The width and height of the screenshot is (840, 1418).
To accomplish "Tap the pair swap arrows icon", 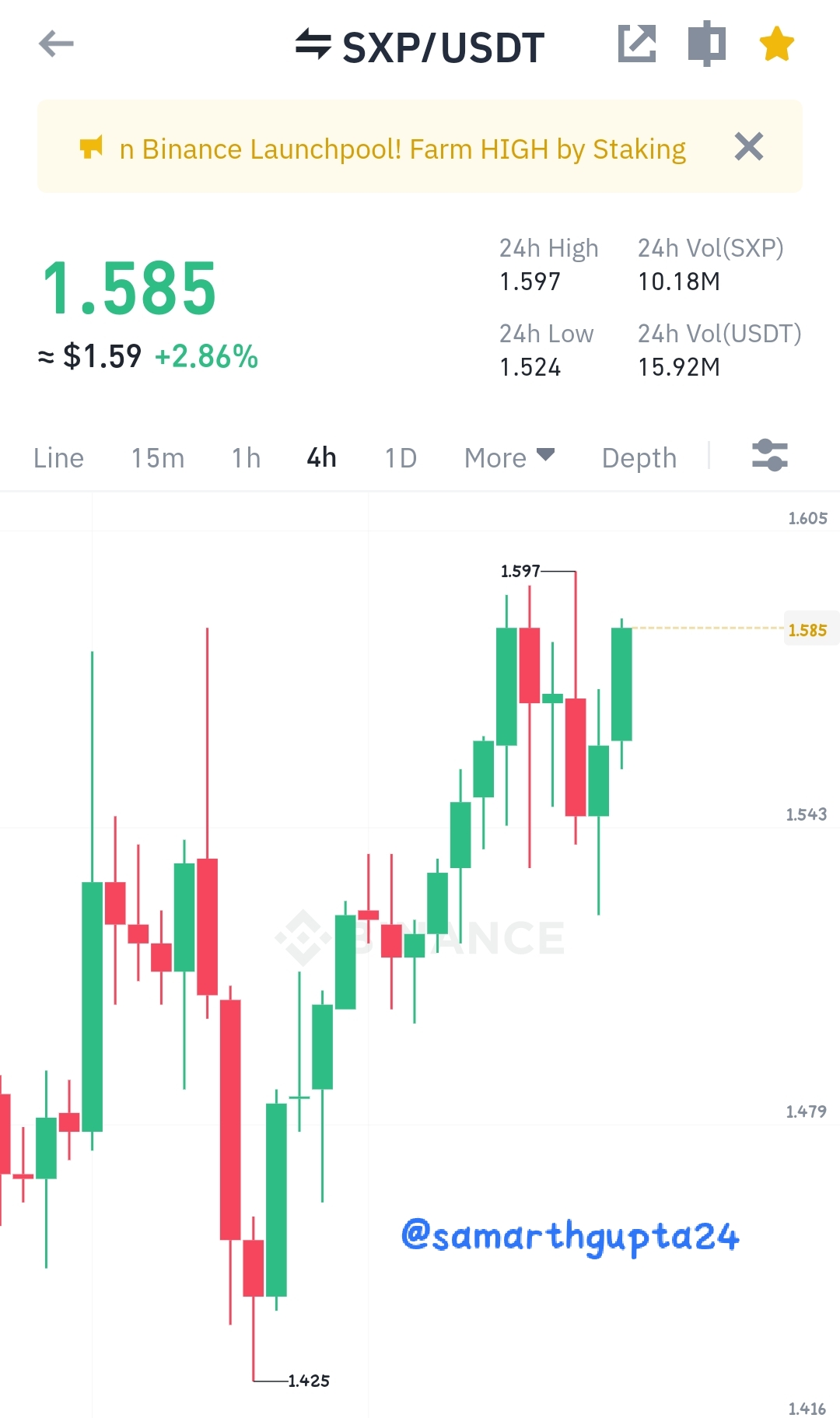I will 313,44.
